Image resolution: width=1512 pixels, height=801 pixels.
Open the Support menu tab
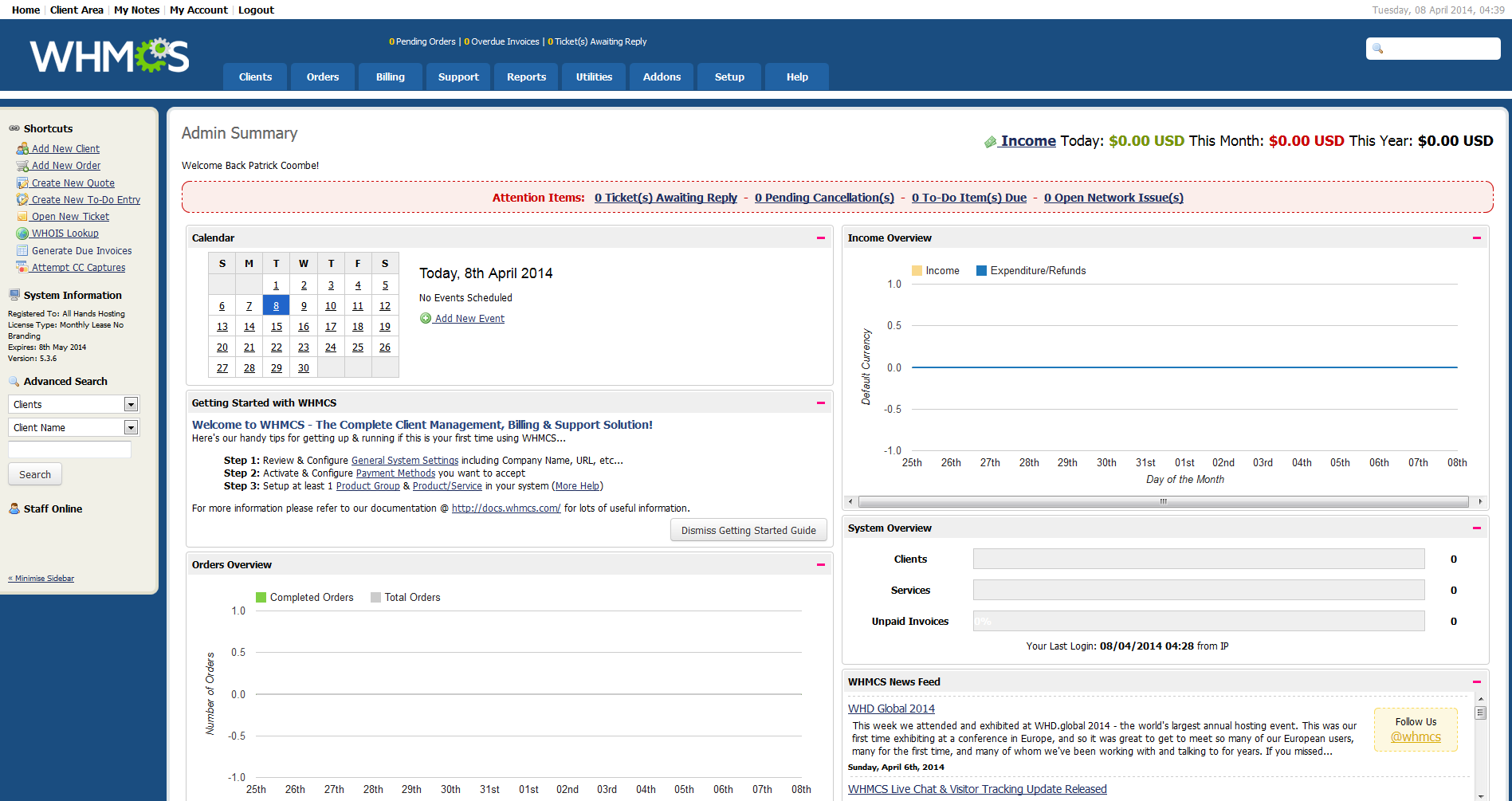(458, 77)
